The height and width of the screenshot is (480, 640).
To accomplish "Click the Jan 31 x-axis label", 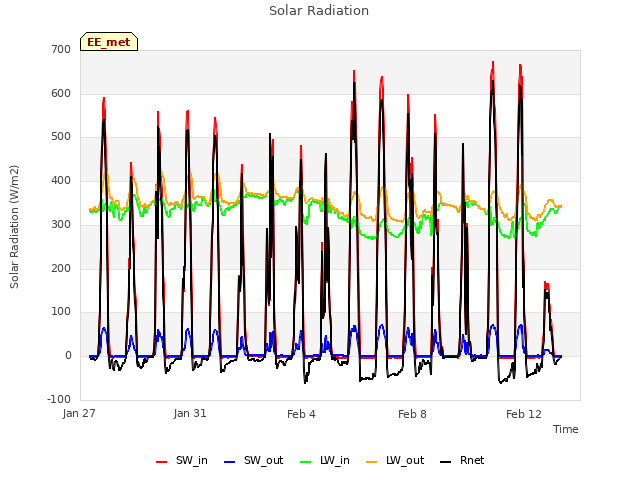I will (x=190, y=413).
